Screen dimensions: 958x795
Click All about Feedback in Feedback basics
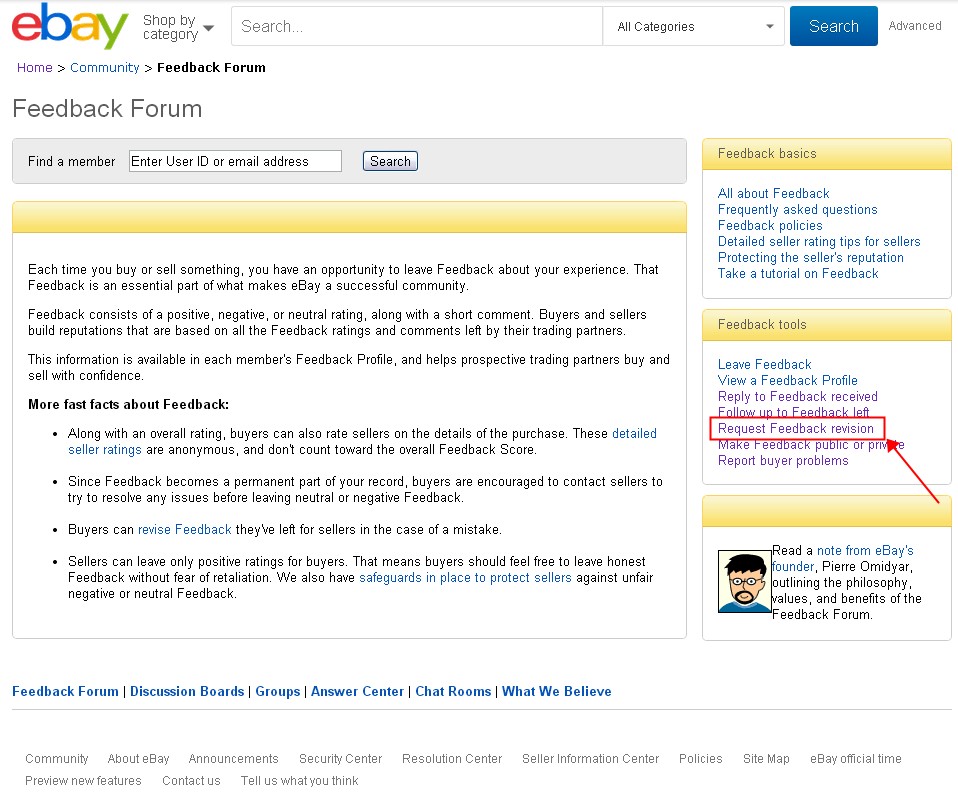coord(773,193)
